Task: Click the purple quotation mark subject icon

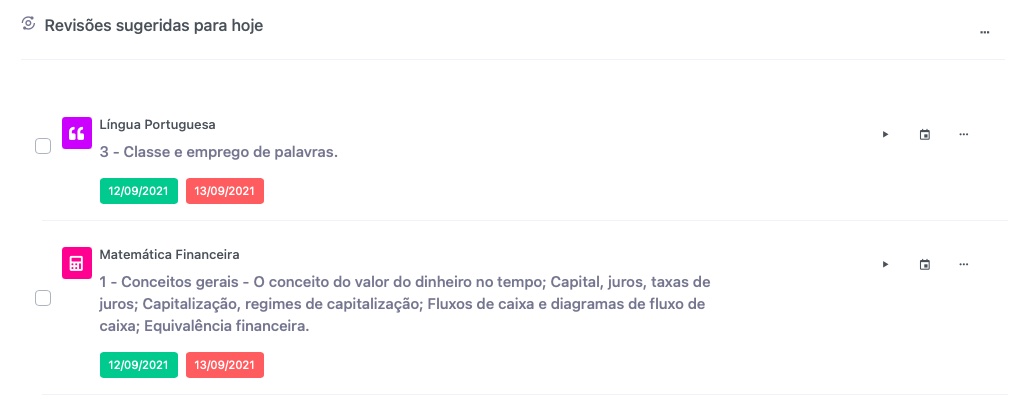Action: tap(77, 133)
